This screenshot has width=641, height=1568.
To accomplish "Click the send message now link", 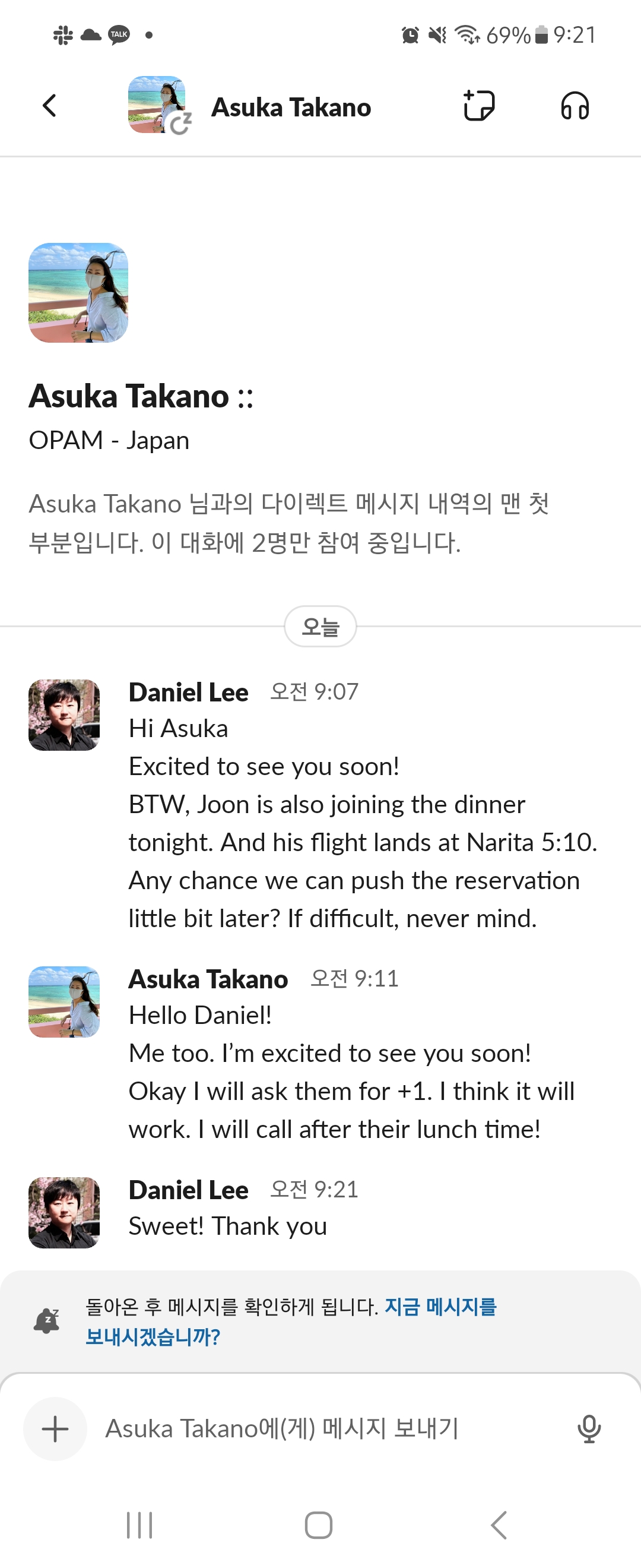I will 440,1307.
